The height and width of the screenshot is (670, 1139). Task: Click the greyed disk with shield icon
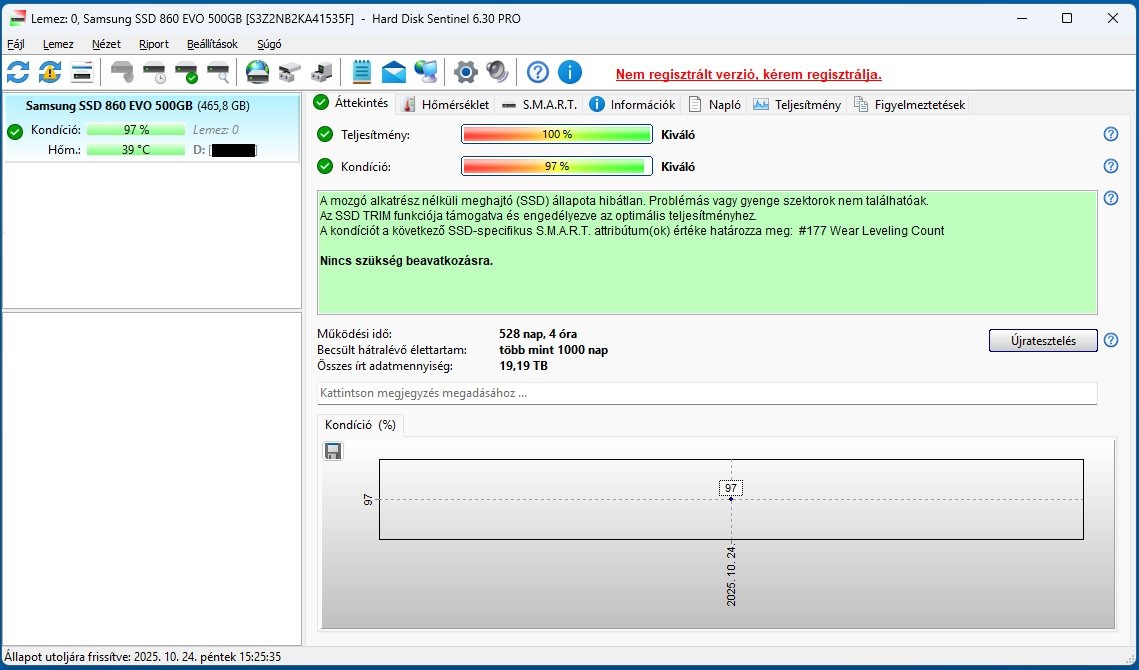122,72
